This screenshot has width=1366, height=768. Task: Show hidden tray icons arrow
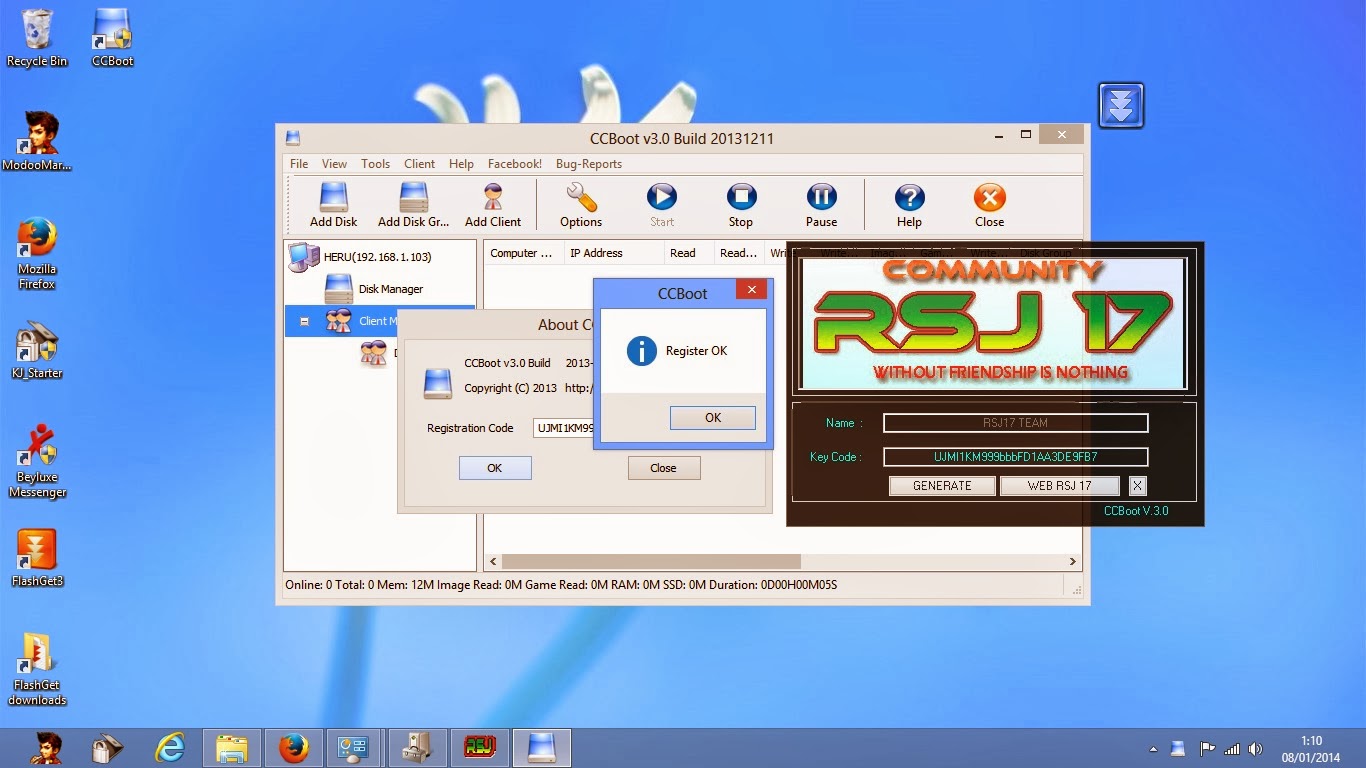coord(1154,749)
